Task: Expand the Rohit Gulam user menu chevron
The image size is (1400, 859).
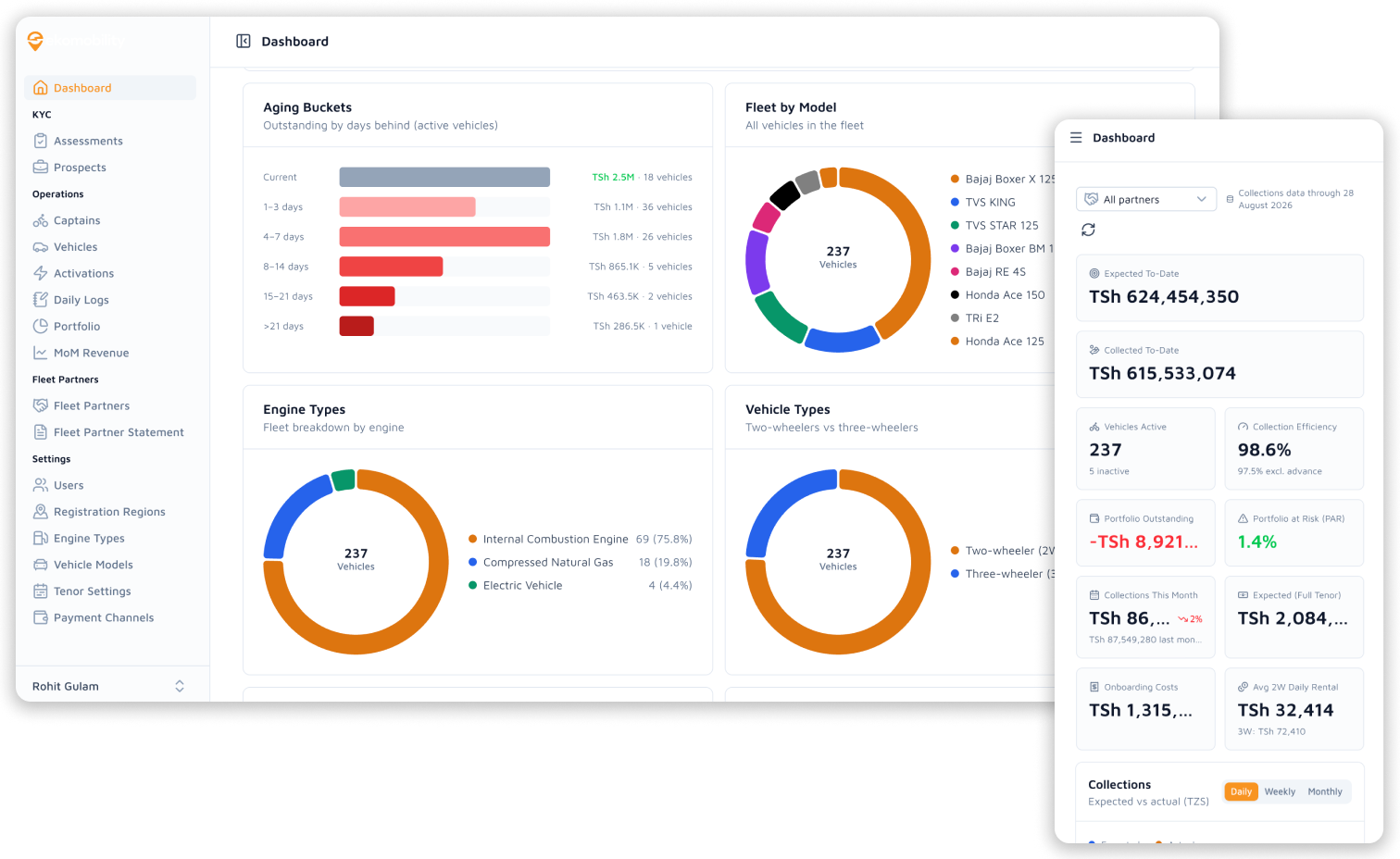Action: pos(180,686)
